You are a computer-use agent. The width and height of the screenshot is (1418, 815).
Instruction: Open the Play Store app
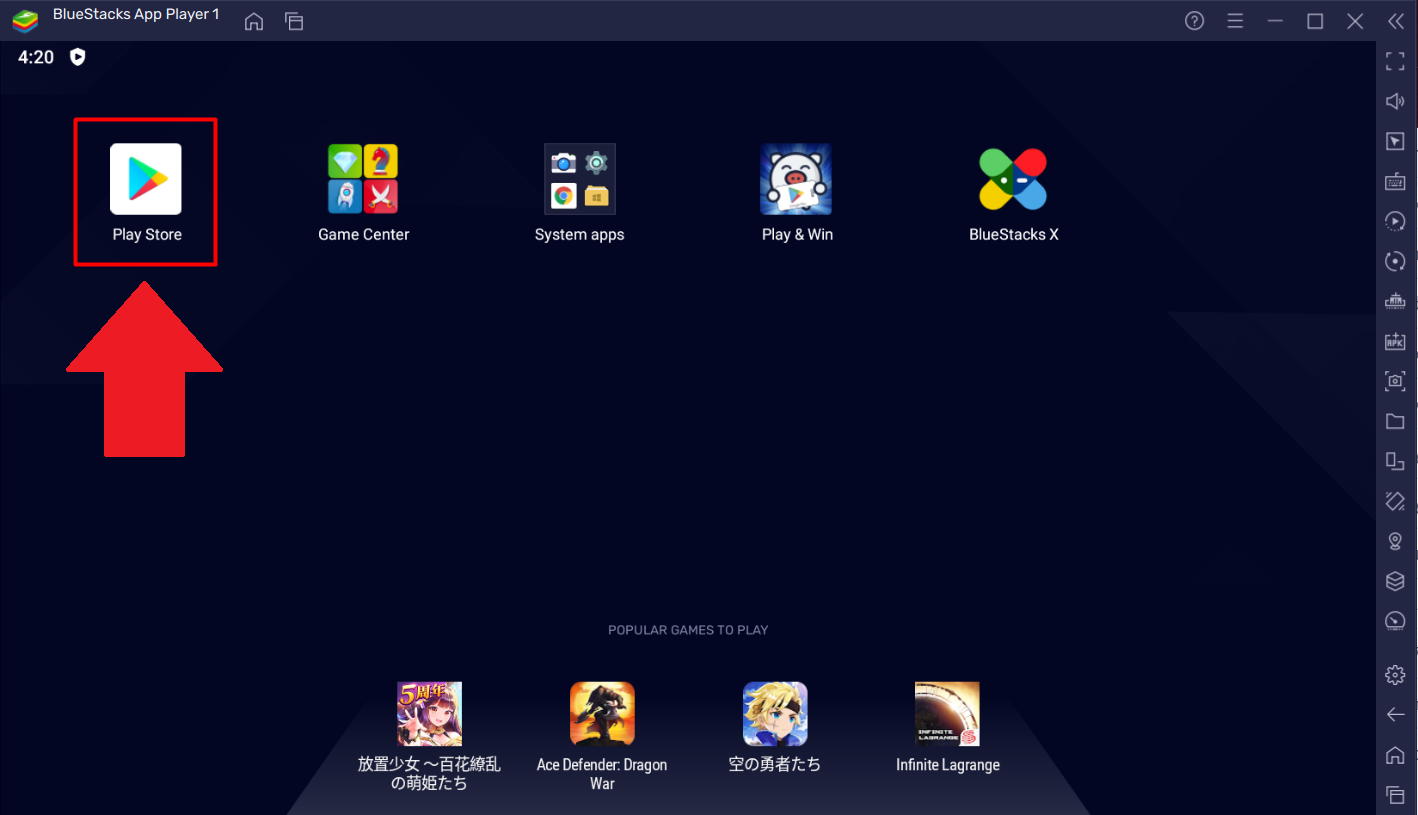coord(146,180)
